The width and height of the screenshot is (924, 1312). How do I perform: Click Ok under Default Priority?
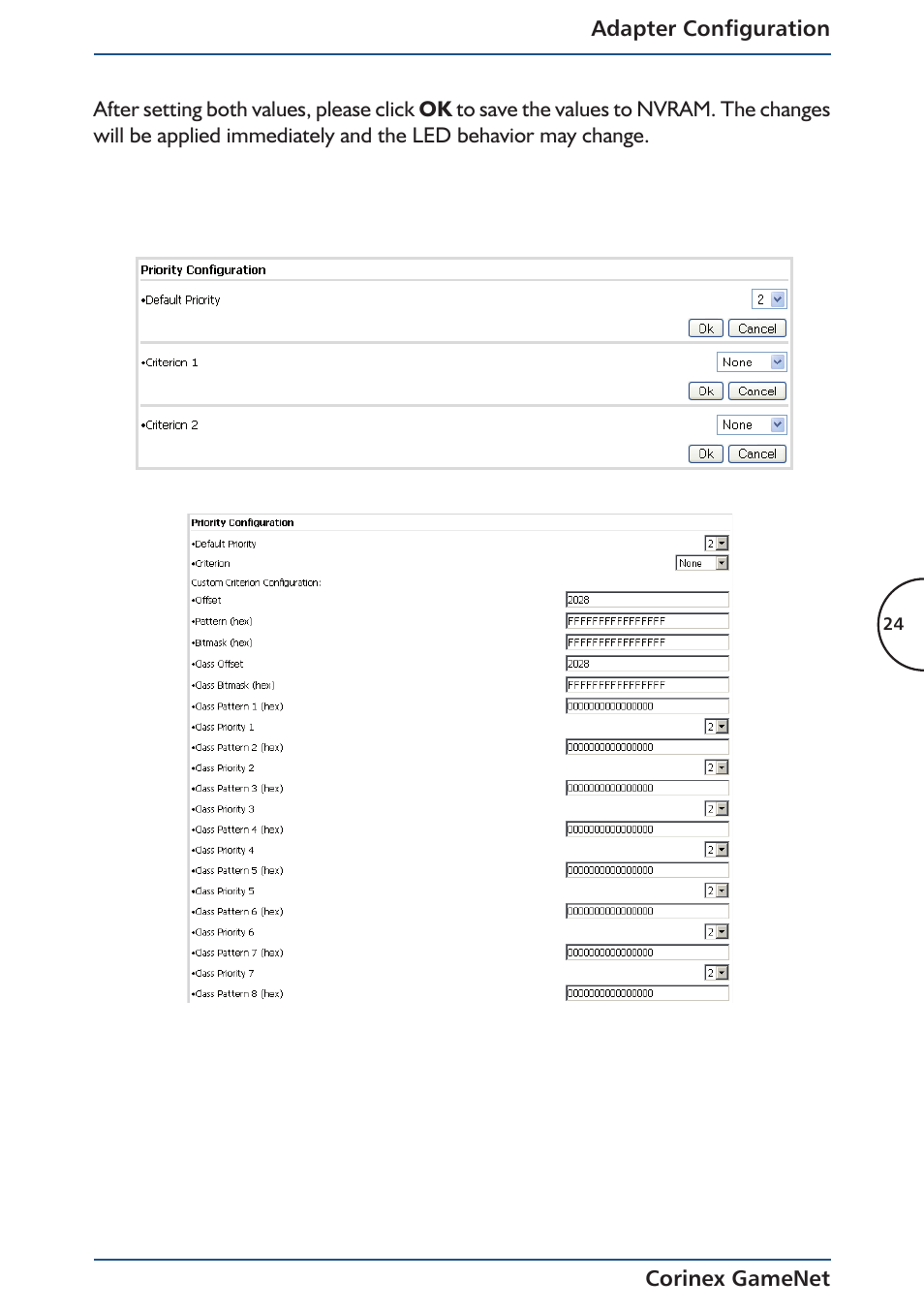pyautogui.click(x=706, y=328)
